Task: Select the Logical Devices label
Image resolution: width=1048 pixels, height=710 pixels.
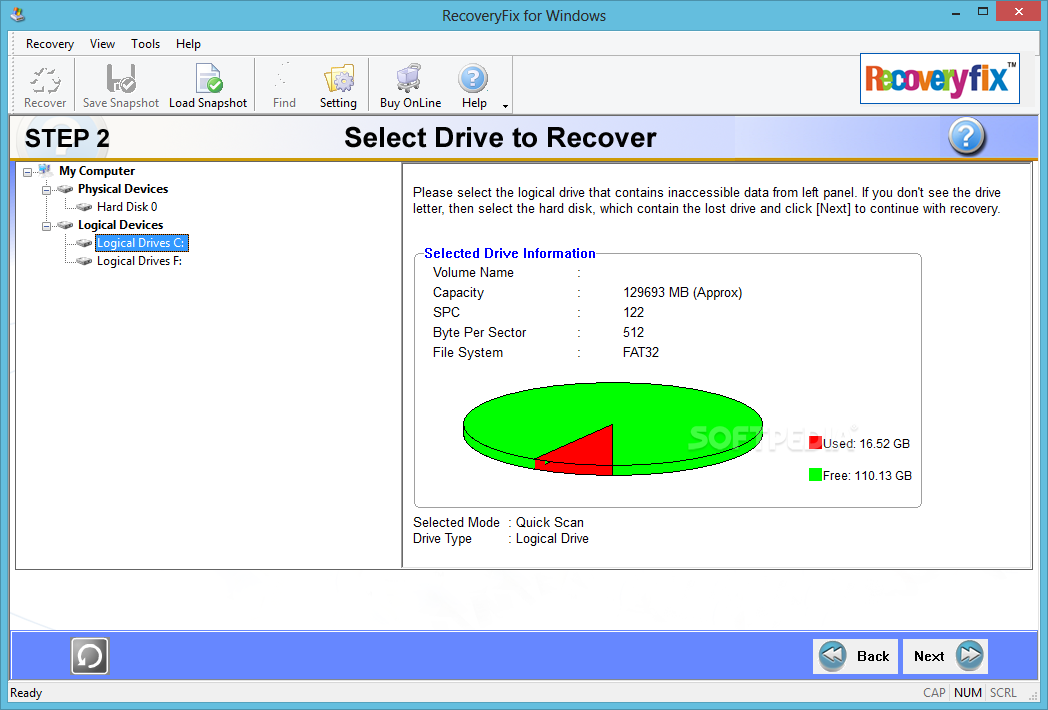Action: click(120, 225)
